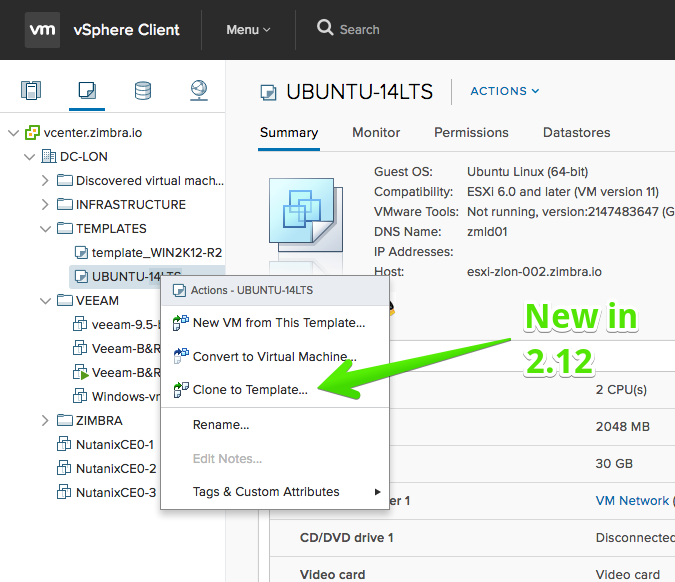Click the VM icon beside veeam-9.5
The width and height of the screenshot is (675, 582).
click(x=80, y=324)
